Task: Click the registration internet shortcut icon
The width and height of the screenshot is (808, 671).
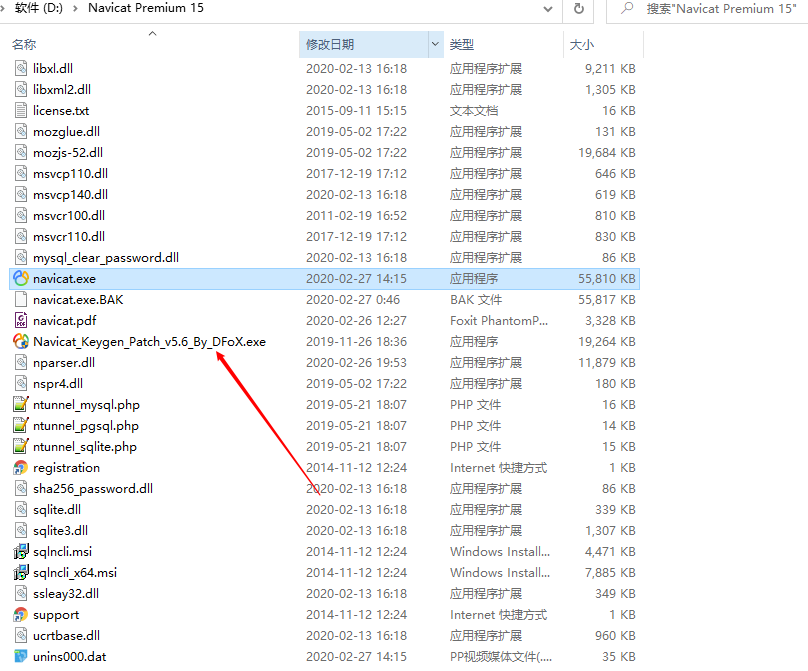Action: pos(21,468)
